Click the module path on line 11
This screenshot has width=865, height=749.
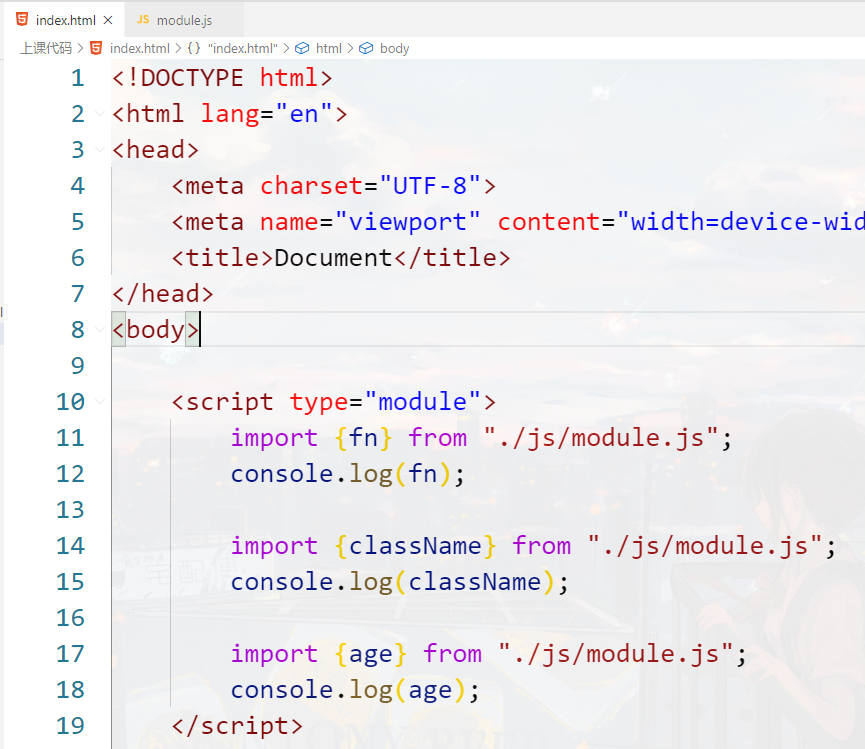pos(600,438)
